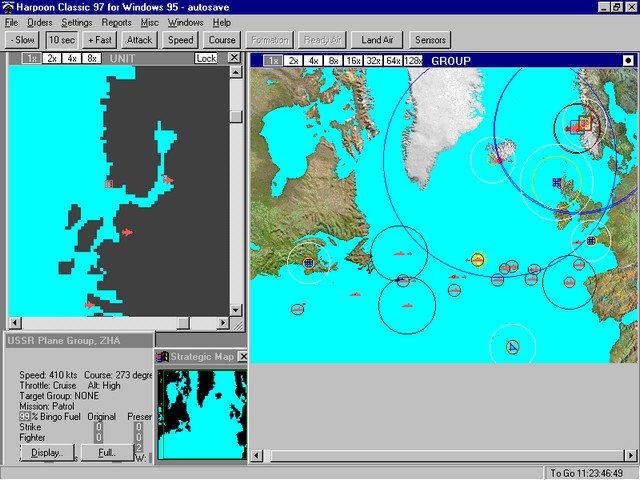Click the Attack toolbar button
Image resolution: width=640 pixels, height=480 pixels.
coord(140,40)
